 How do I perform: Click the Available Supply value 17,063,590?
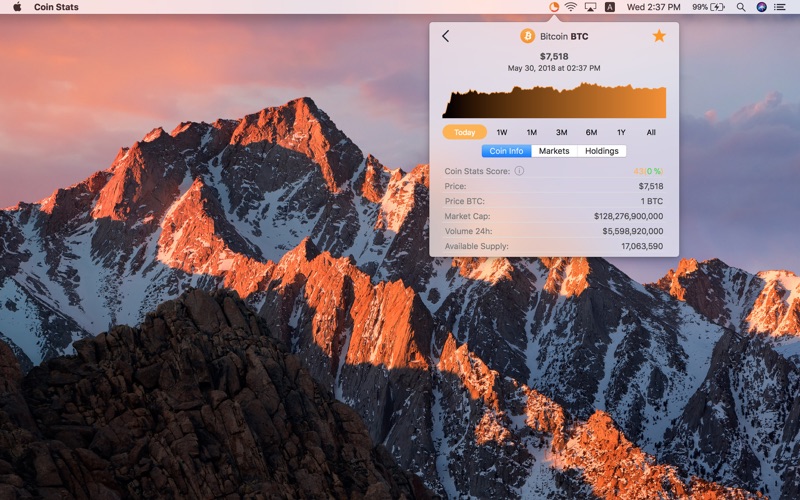click(x=642, y=246)
